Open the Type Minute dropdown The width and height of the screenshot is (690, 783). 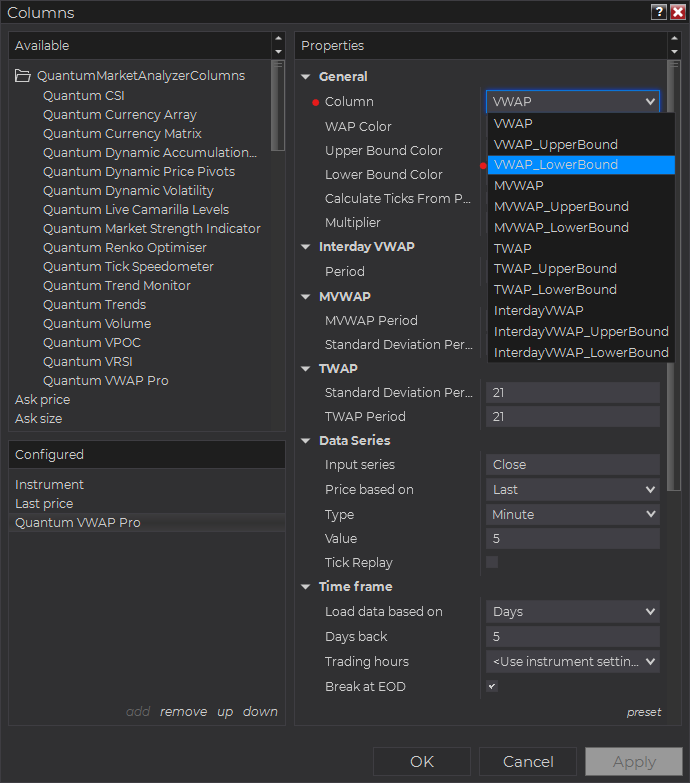(573, 514)
